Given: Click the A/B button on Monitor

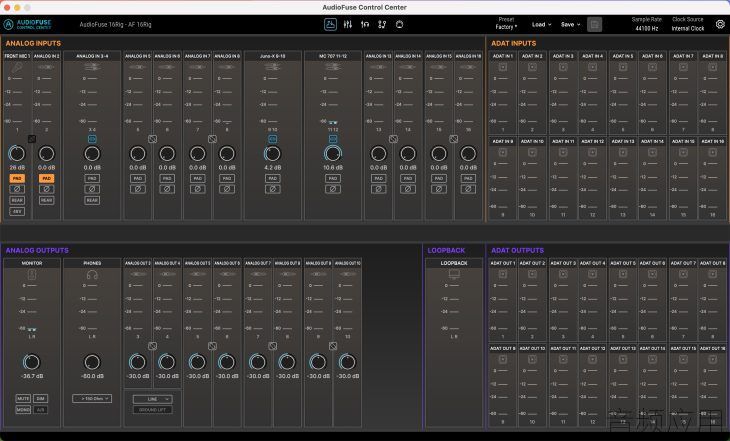Looking at the screenshot, I should click(41, 410).
